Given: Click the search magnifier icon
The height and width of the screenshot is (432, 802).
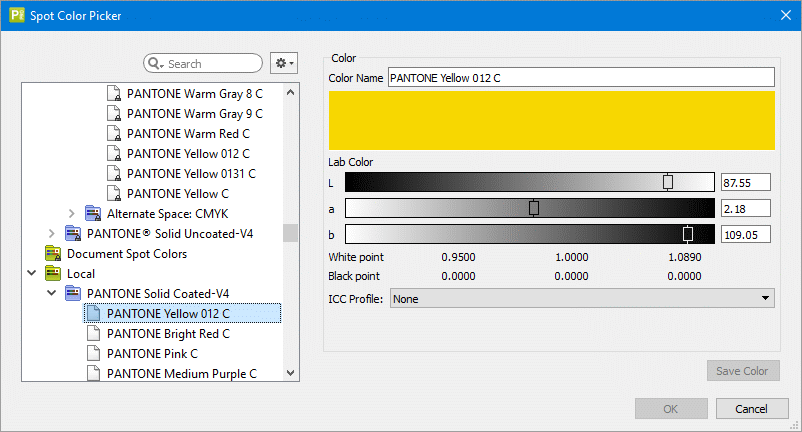Looking at the screenshot, I should tap(154, 63).
